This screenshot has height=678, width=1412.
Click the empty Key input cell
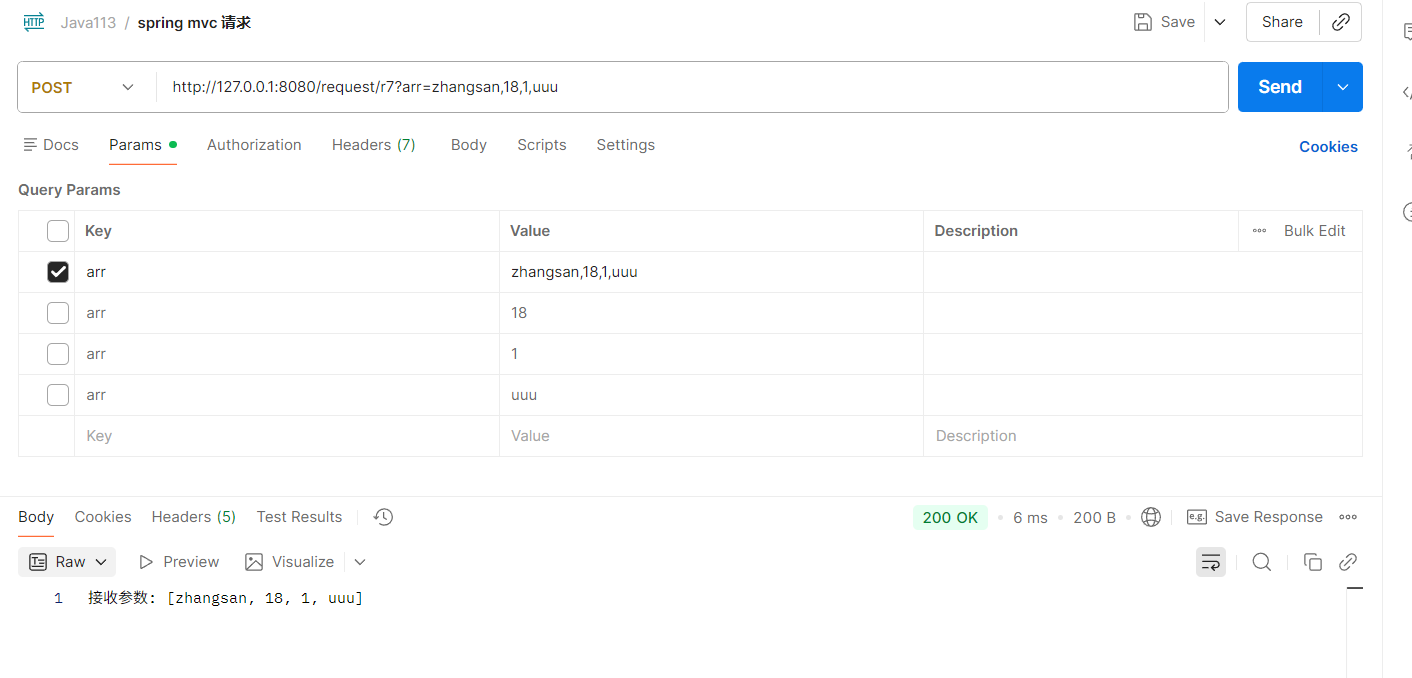[x=287, y=436]
